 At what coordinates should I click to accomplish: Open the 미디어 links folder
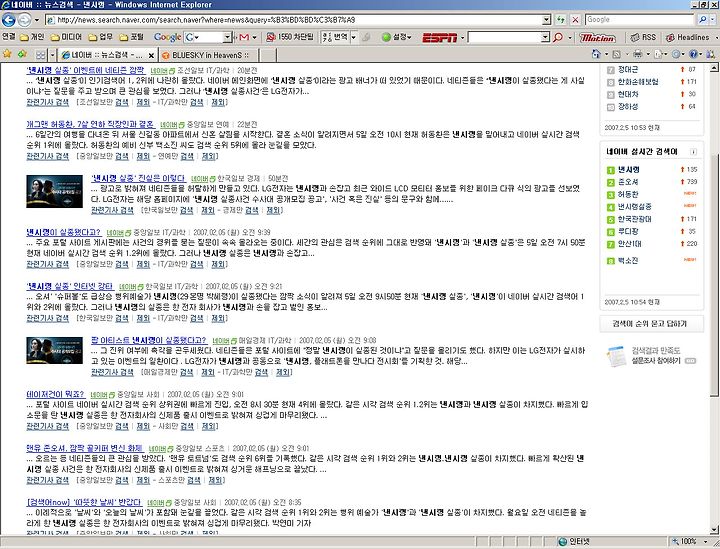[67, 37]
